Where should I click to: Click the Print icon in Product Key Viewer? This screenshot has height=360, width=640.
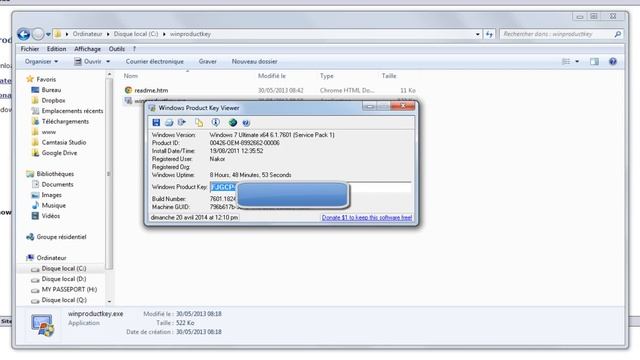[x=169, y=122]
